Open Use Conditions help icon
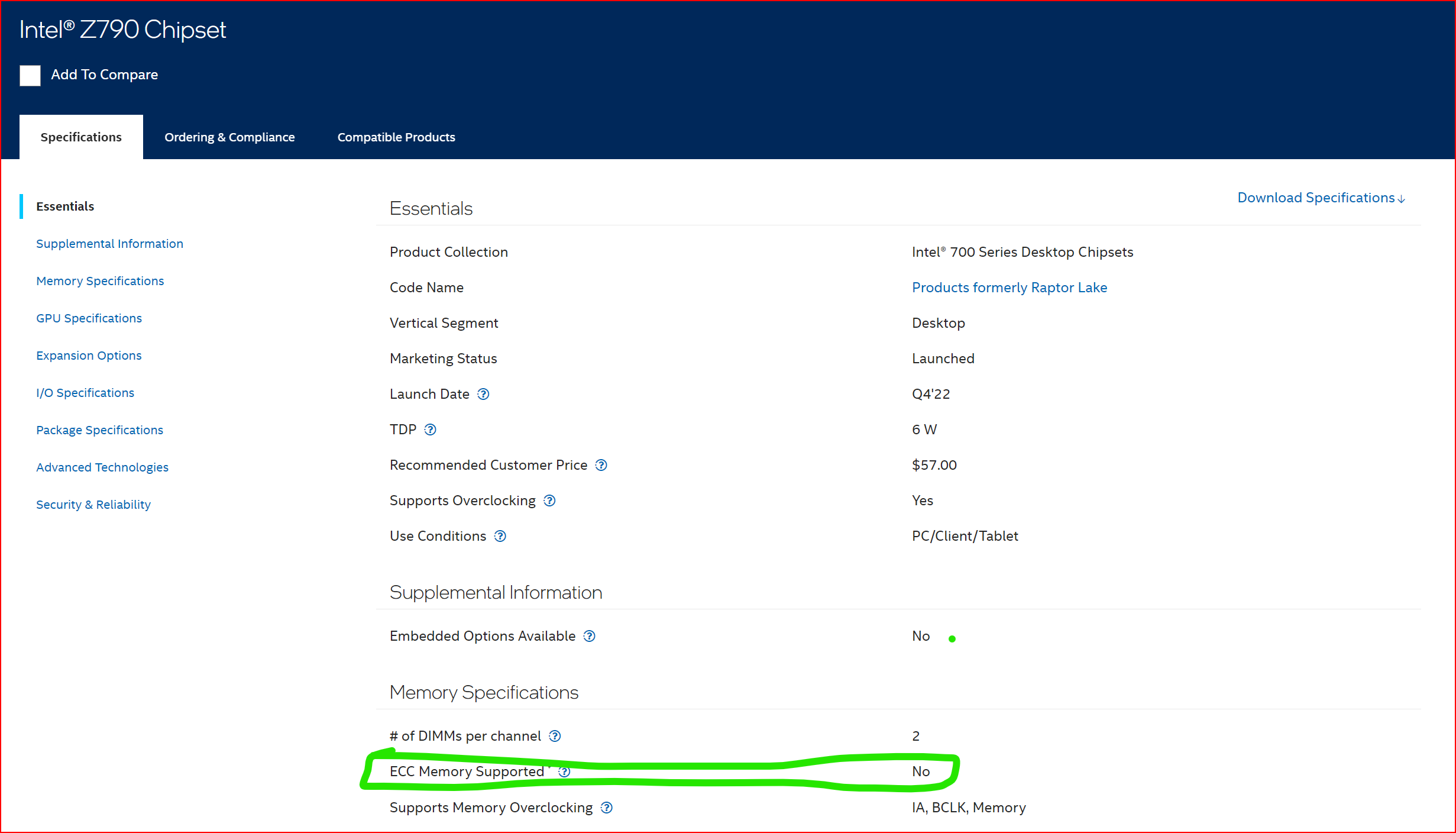Screen dimensions: 1456x833 [x=500, y=536]
